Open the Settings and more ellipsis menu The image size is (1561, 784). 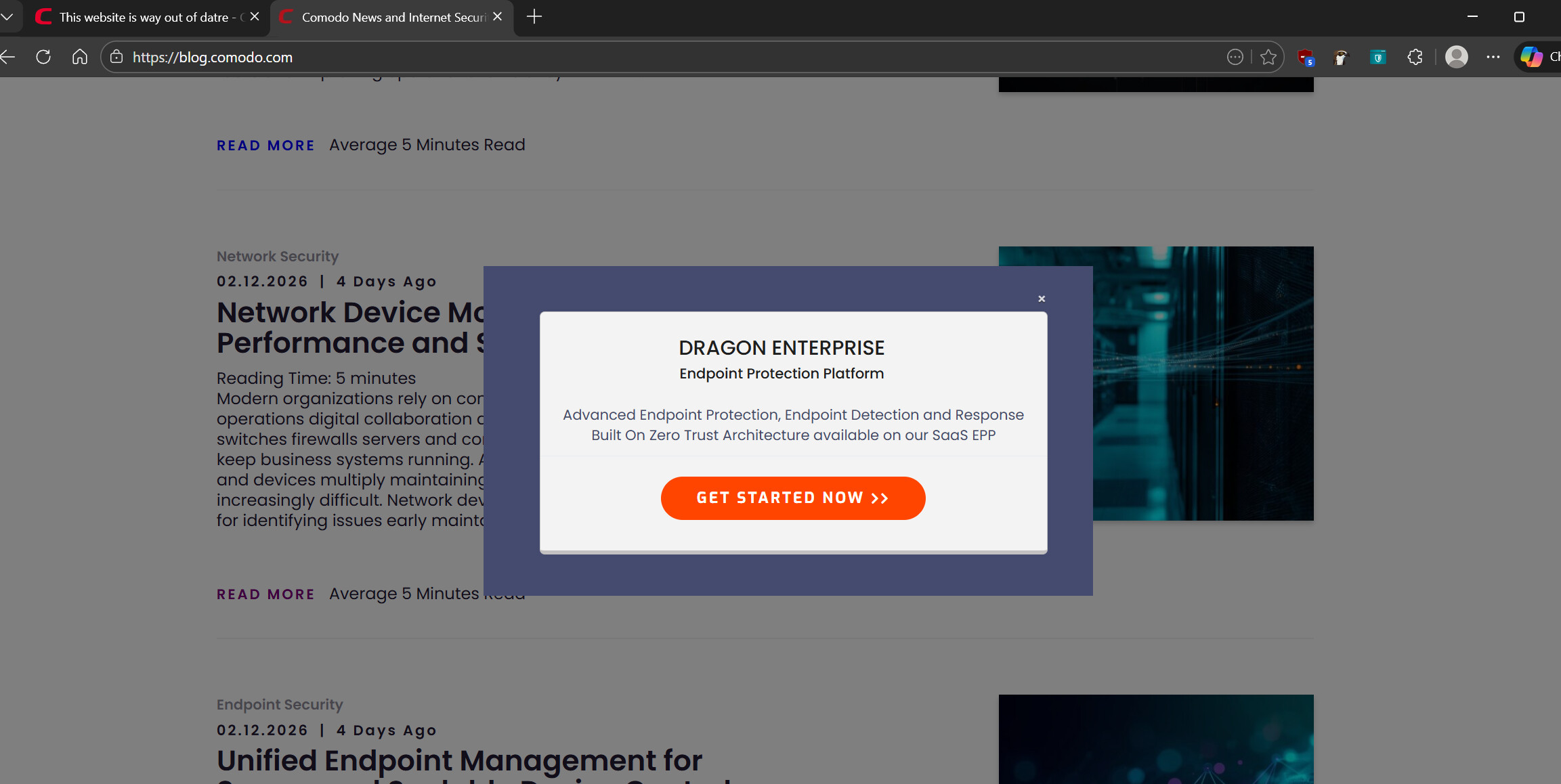[1493, 57]
